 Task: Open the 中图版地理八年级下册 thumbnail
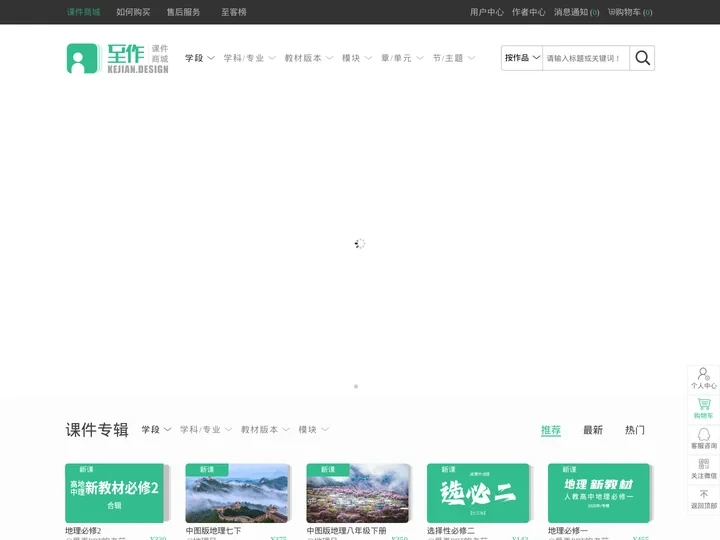(358, 493)
